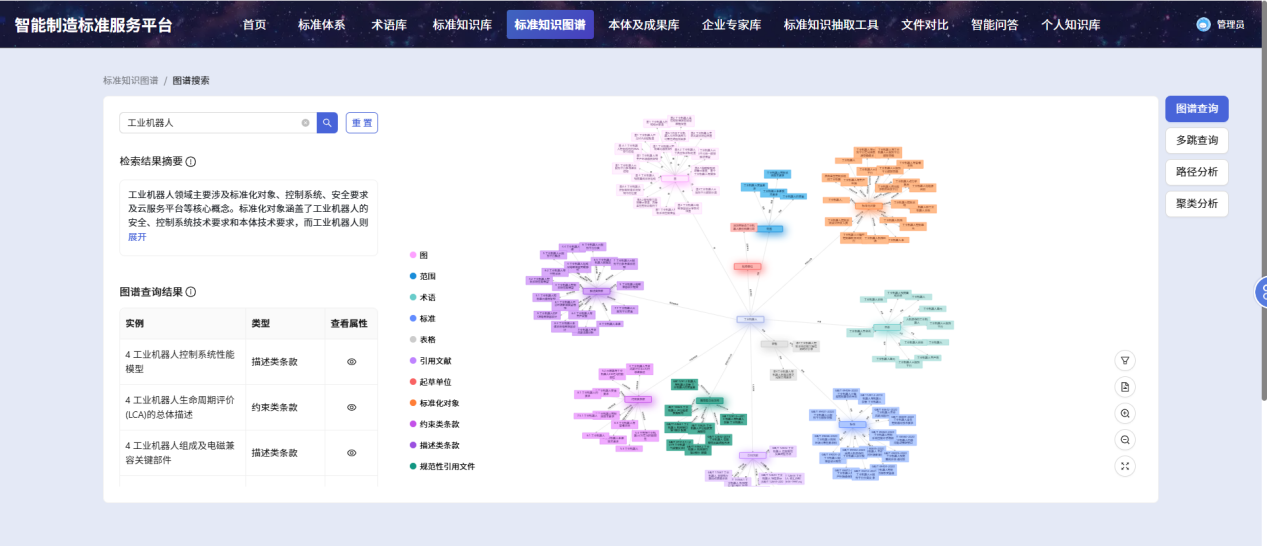Expand the search summary with 展开
The image size is (1267, 546).
tap(137, 237)
